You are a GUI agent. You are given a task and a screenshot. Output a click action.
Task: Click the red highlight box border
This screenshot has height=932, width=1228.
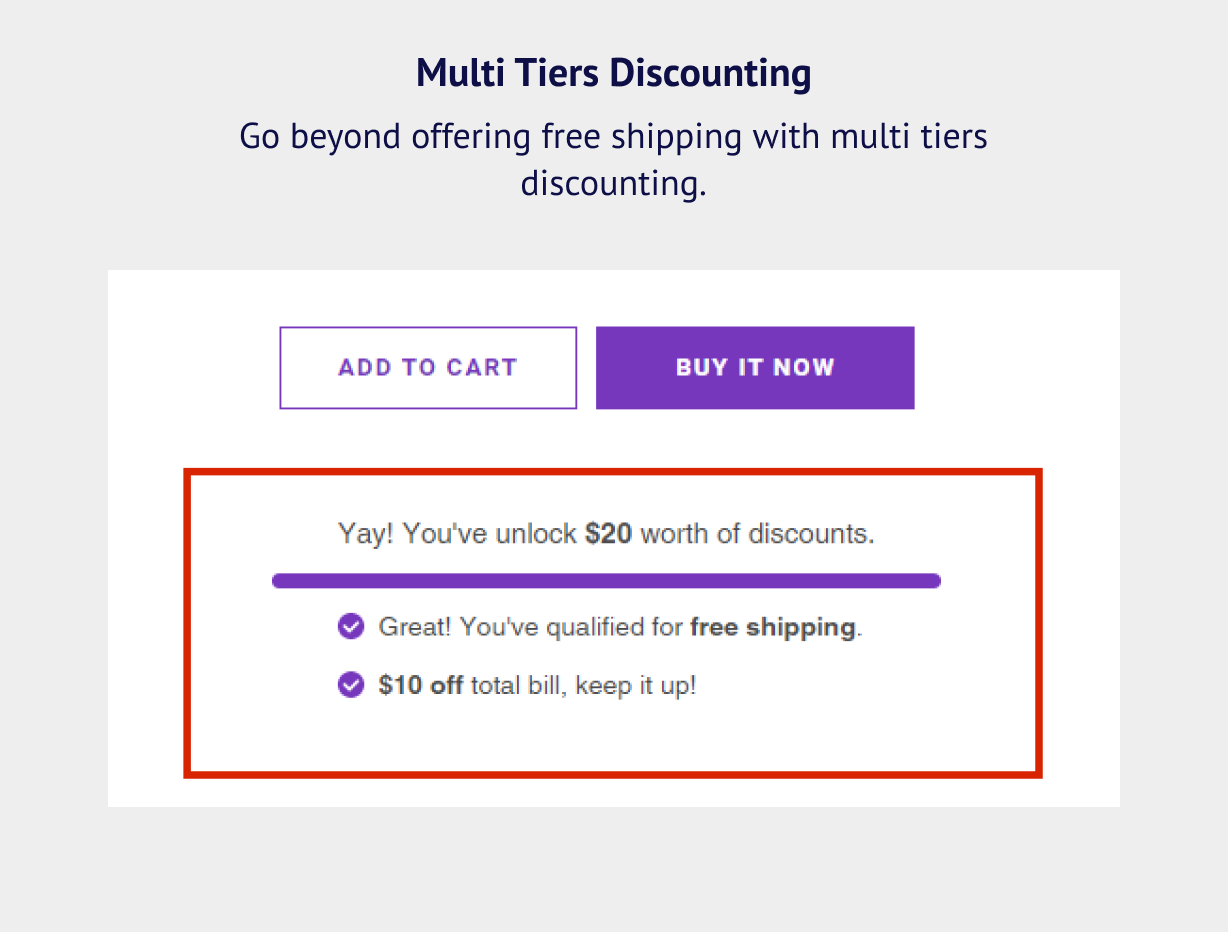pyautogui.click(x=613, y=473)
